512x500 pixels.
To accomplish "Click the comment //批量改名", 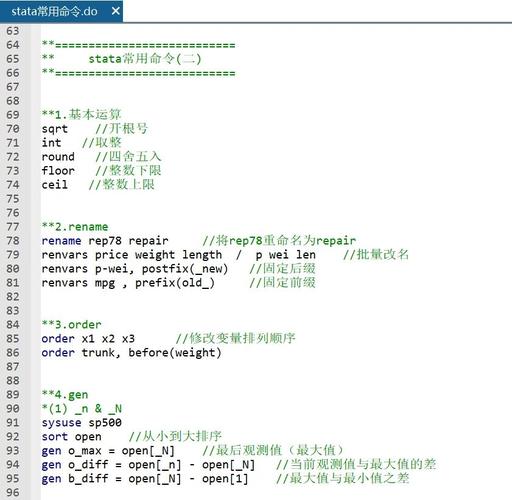I will tap(376, 255).
